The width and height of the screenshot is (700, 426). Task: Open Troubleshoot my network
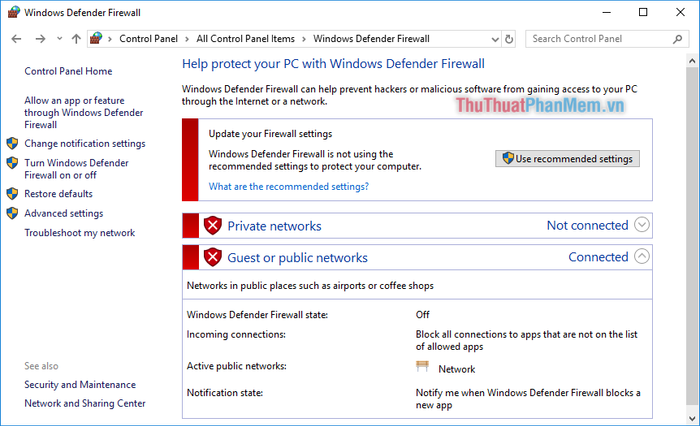tap(79, 233)
